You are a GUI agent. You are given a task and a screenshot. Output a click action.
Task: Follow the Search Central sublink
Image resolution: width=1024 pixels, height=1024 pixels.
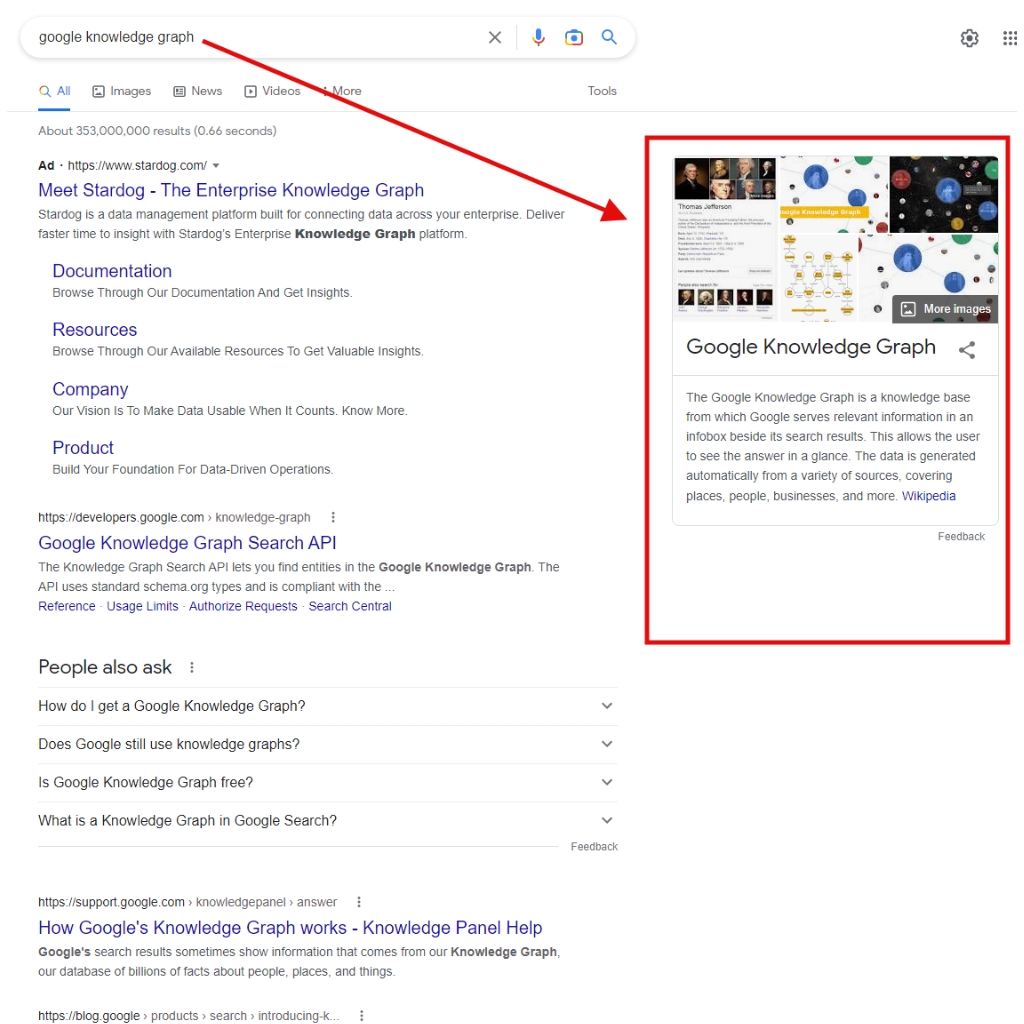[350, 606]
